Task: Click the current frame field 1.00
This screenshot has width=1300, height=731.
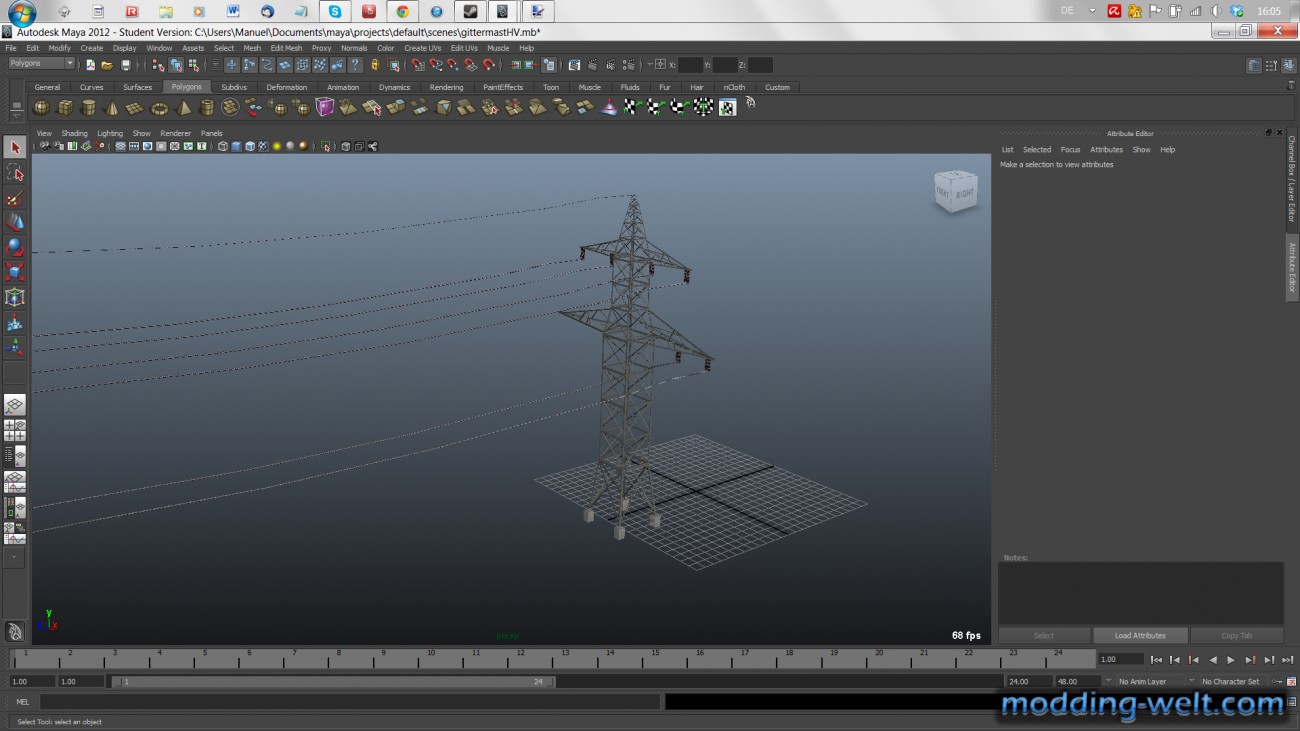Action: click(1120, 660)
